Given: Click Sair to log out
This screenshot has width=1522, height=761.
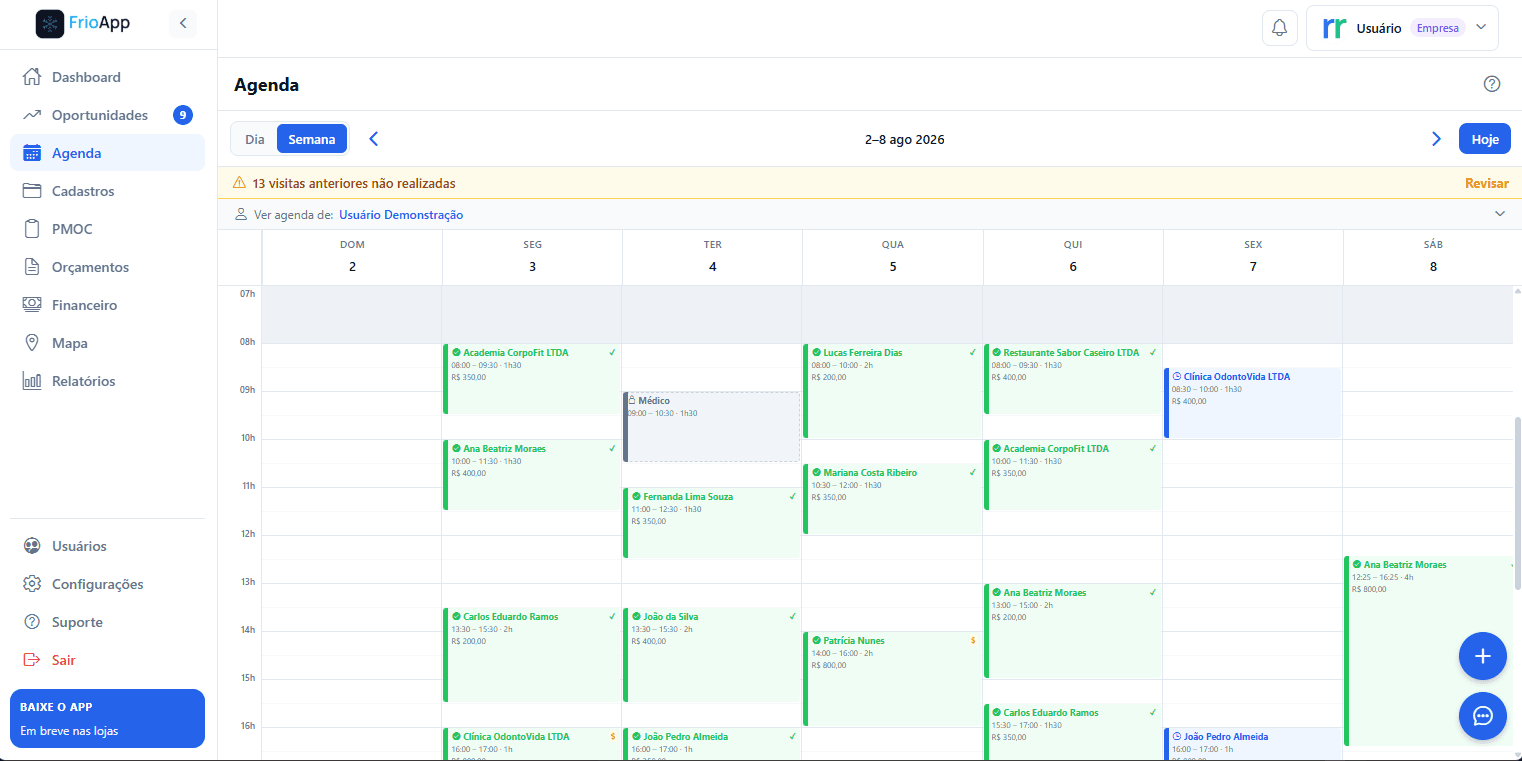Looking at the screenshot, I should (x=107, y=660).
